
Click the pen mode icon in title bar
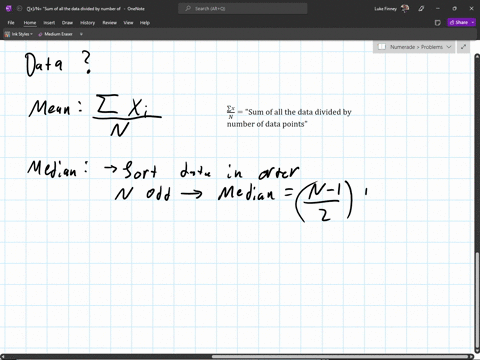point(421,9)
